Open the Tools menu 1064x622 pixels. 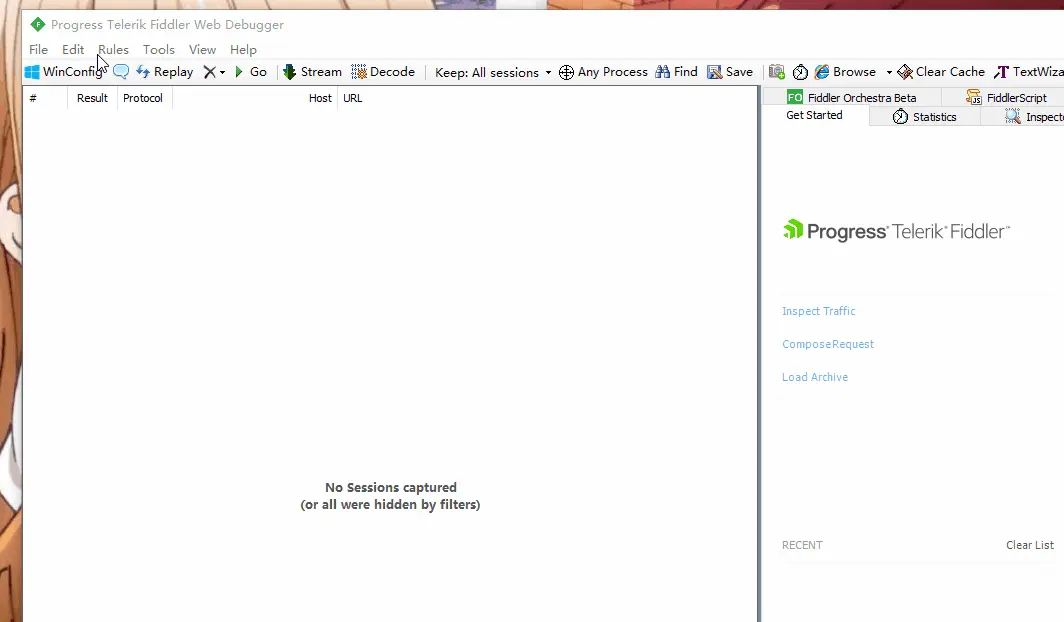click(159, 50)
